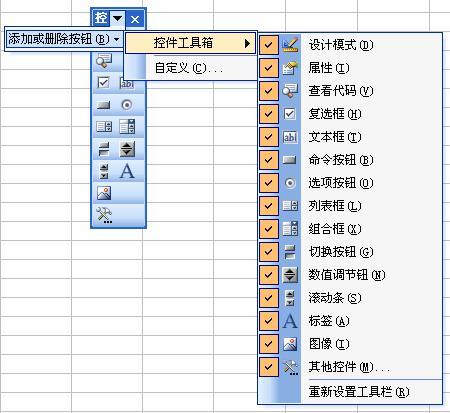The width and height of the screenshot is (450, 413).
Task: Select the command button tool in the toolbox
Action: click(103, 105)
